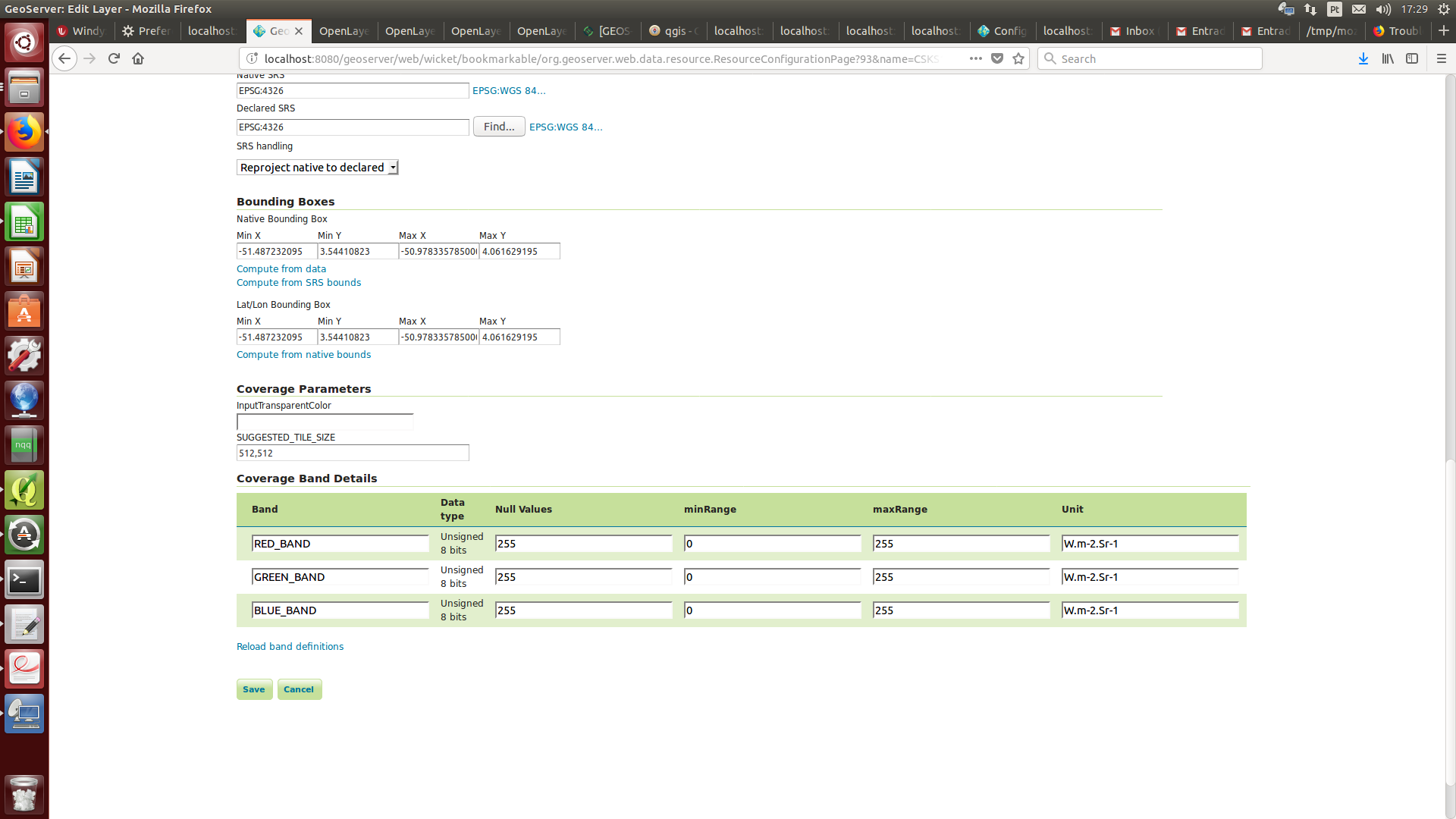Open Ubuntu dash search icon
Viewport: 1456px width, 819px height.
(24, 42)
